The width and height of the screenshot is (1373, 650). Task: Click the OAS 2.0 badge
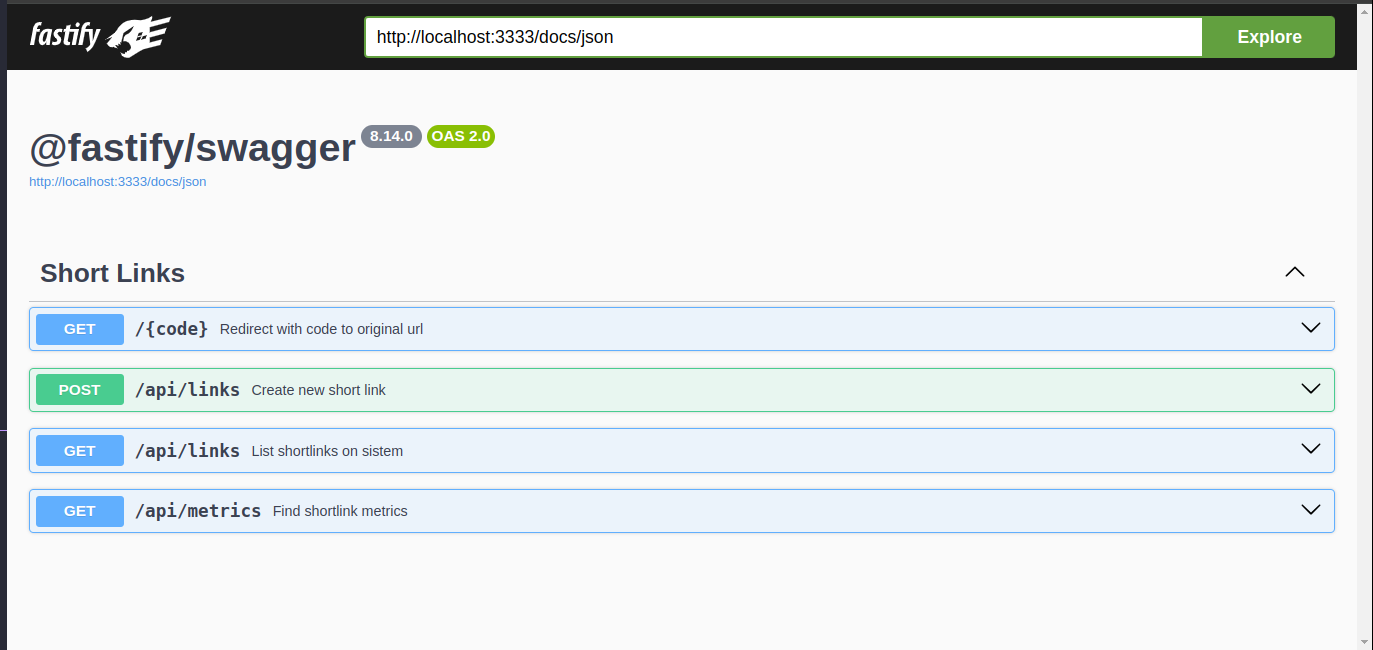click(461, 136)
